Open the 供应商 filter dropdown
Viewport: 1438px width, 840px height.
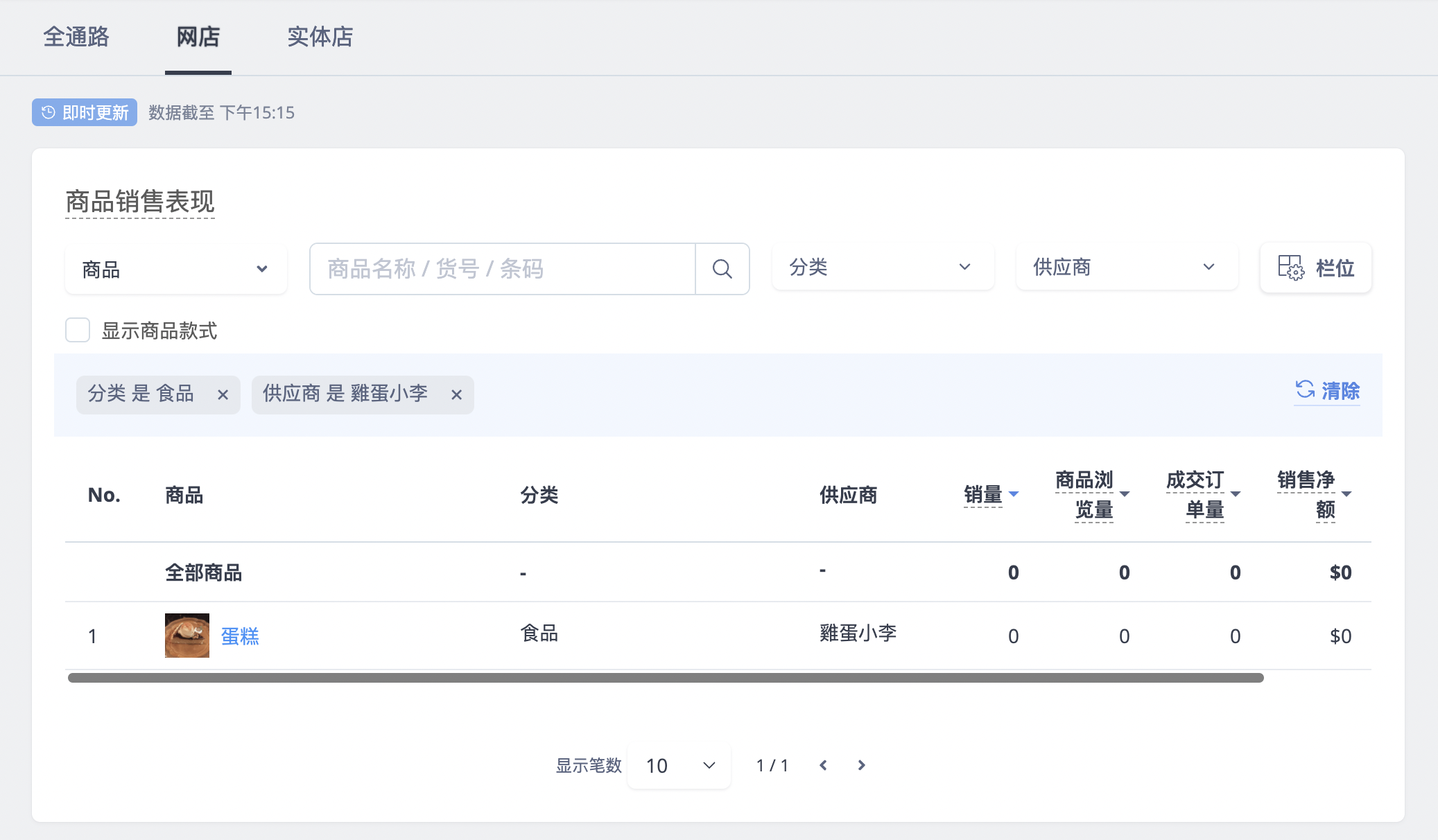click(1127, 268)
